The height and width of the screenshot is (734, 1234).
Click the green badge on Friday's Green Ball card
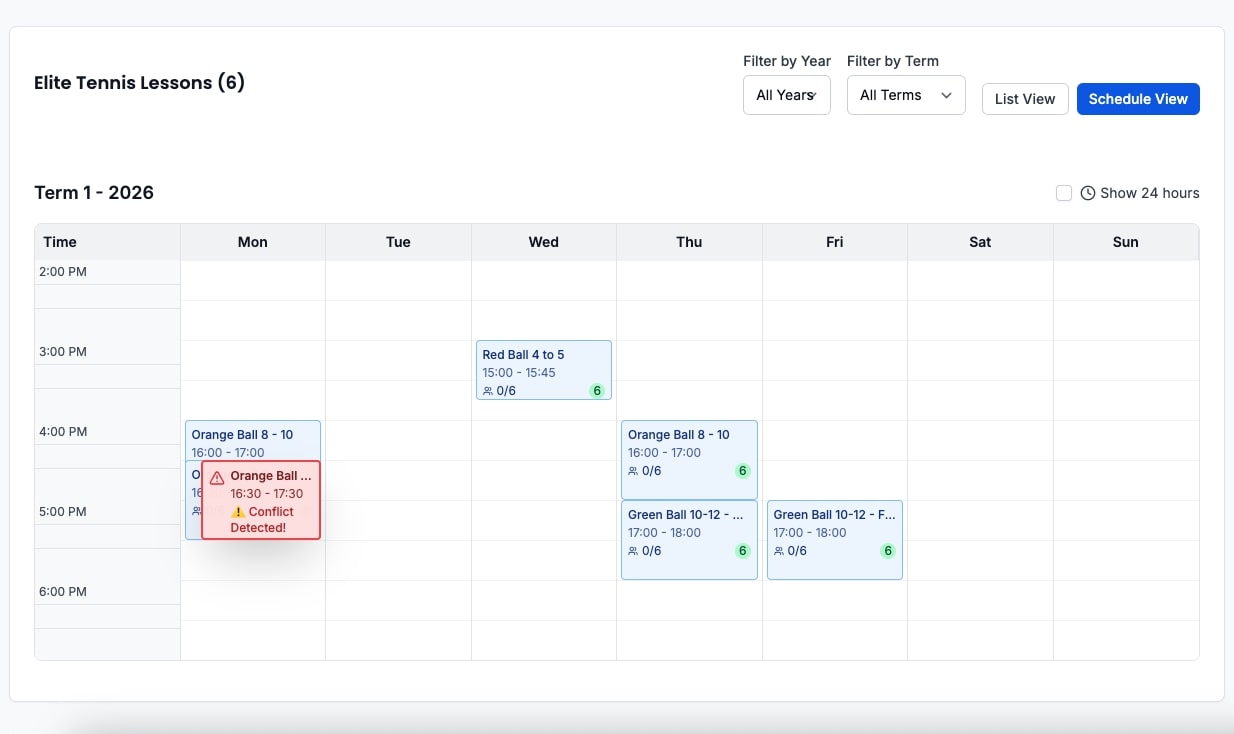point(887,550)
